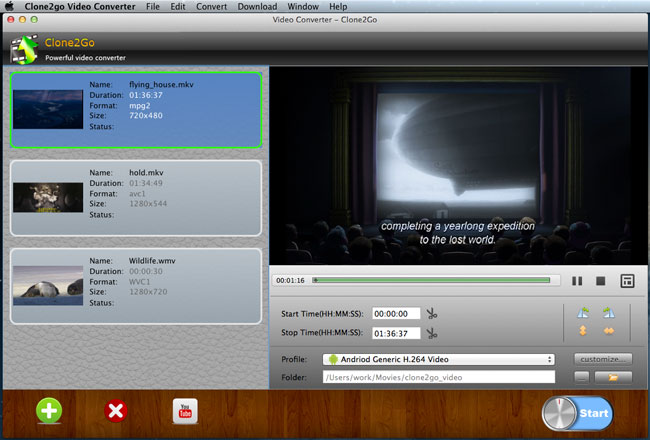Click the Wildlife.wmv file name text
650x440 pixels.
[x=152, y=261]
